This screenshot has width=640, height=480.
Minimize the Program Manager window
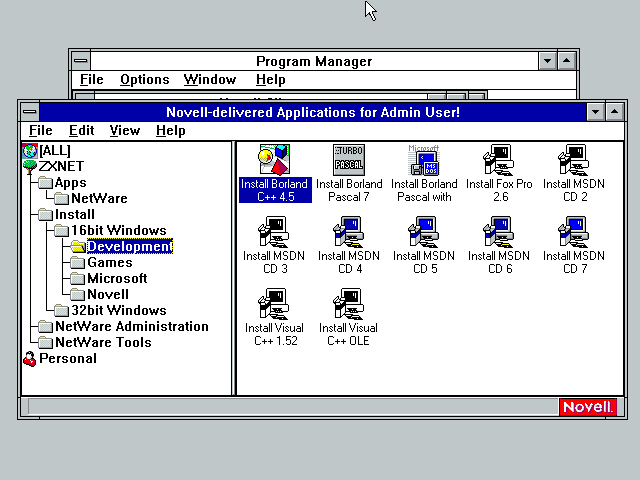point(547,61)
